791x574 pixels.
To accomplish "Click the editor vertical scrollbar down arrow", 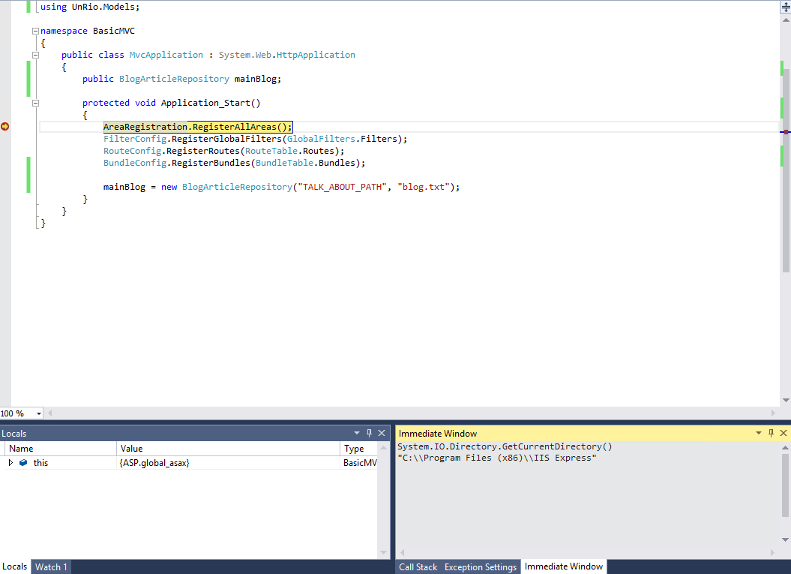I will (x=786, y=400).
